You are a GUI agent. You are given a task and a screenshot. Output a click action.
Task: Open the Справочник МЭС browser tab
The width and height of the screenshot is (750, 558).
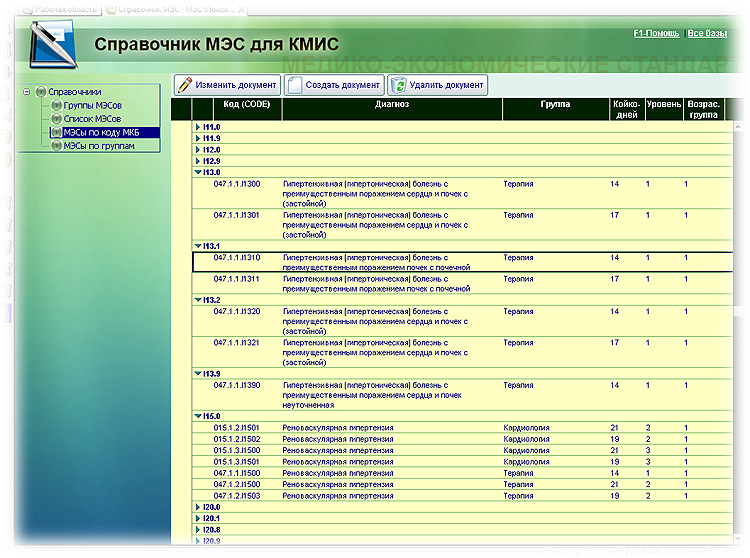pos(175,7)
